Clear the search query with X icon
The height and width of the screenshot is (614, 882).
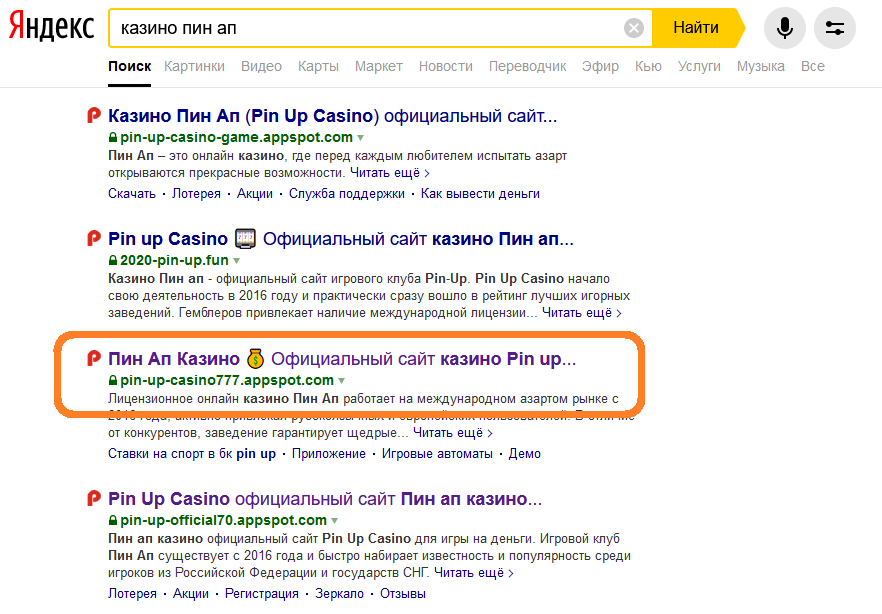click(x=634, y=28)
